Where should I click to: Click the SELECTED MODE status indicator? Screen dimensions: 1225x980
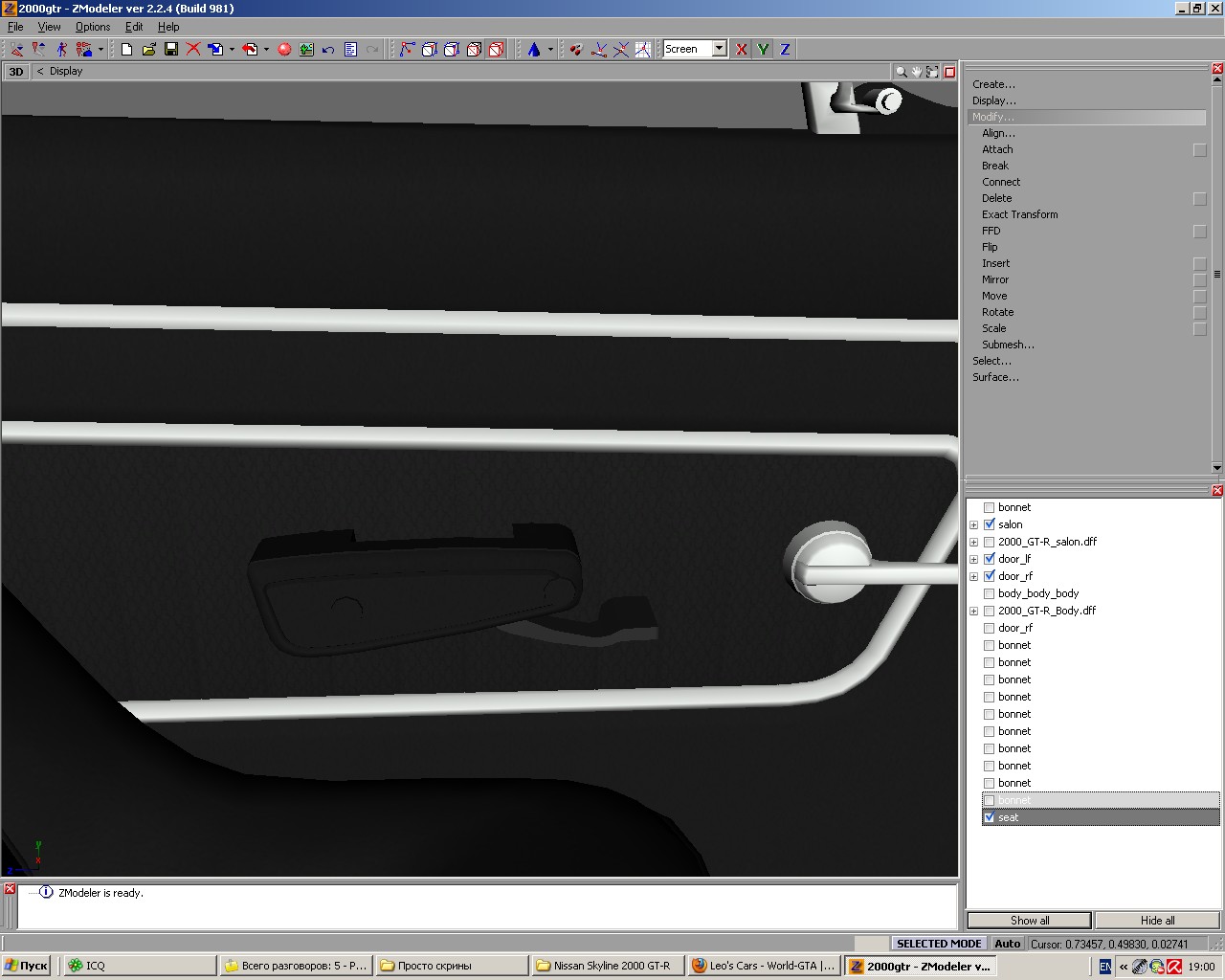point(939,944)
